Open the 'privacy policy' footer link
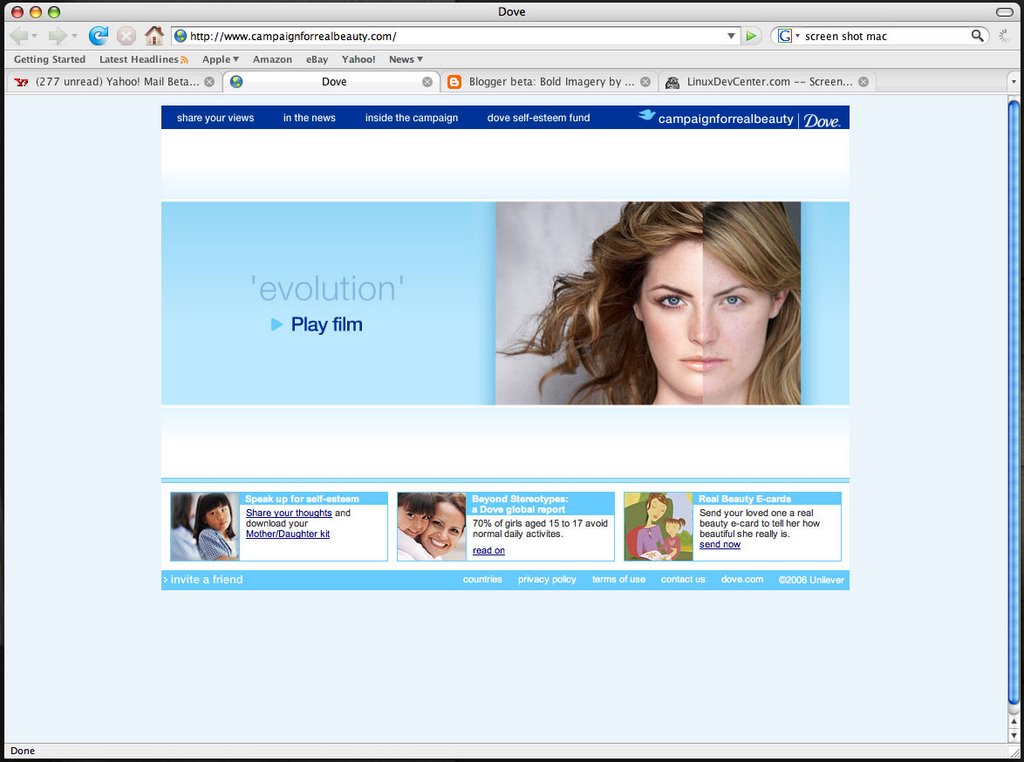This screenshot has height=762, width=1024. (x=547, y=579)
